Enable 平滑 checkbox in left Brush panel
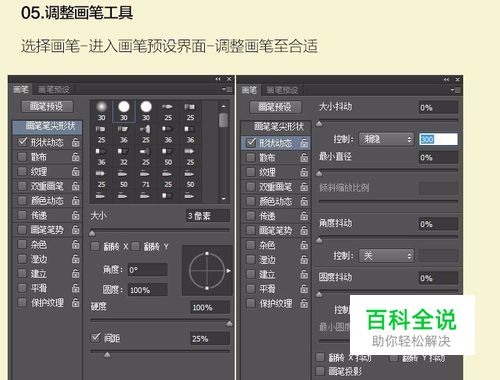The image size is (500, 380). point(22,288)
